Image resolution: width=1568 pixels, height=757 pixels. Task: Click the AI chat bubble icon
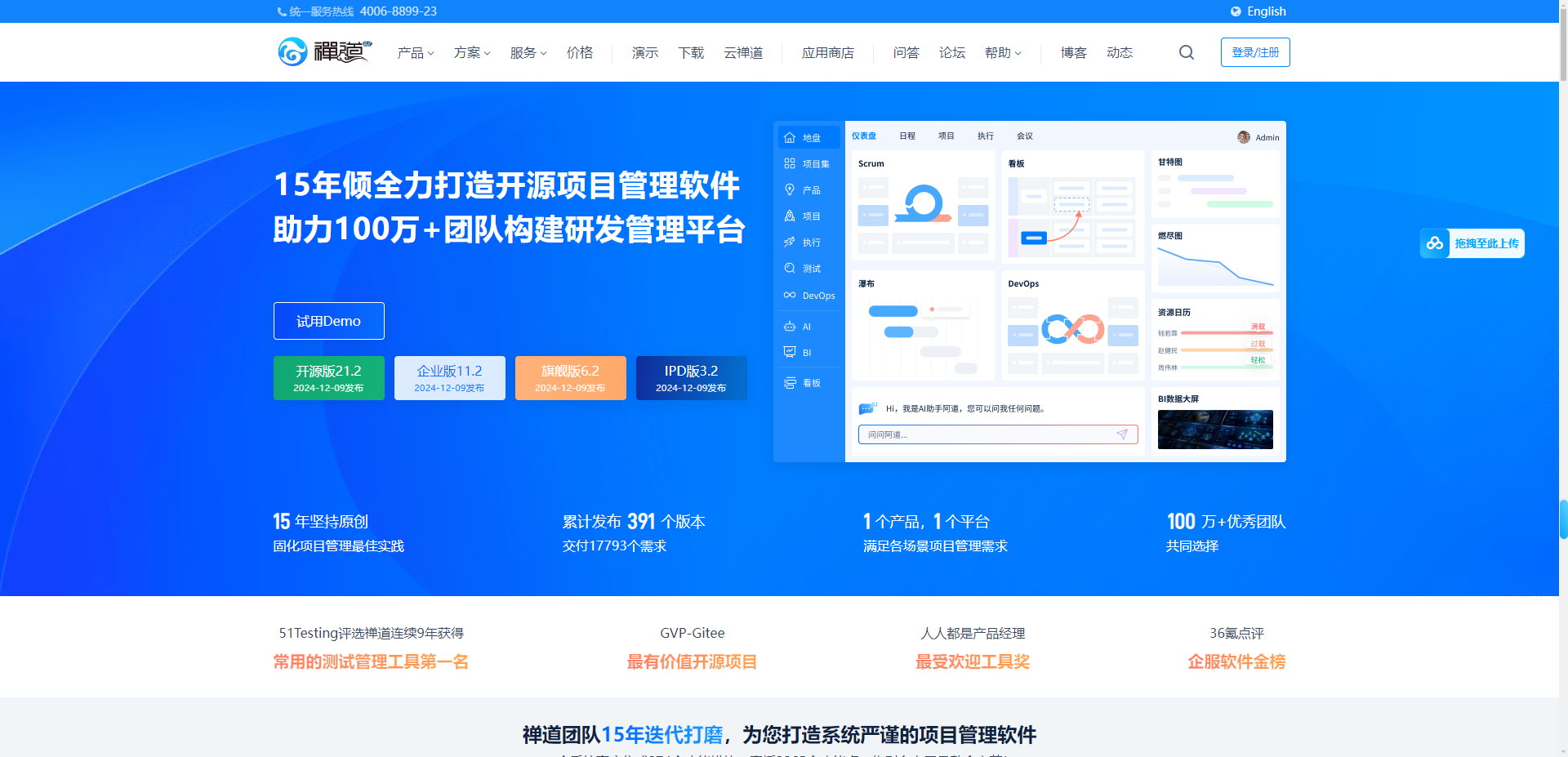pyautogui.click(x=867, y=408)
